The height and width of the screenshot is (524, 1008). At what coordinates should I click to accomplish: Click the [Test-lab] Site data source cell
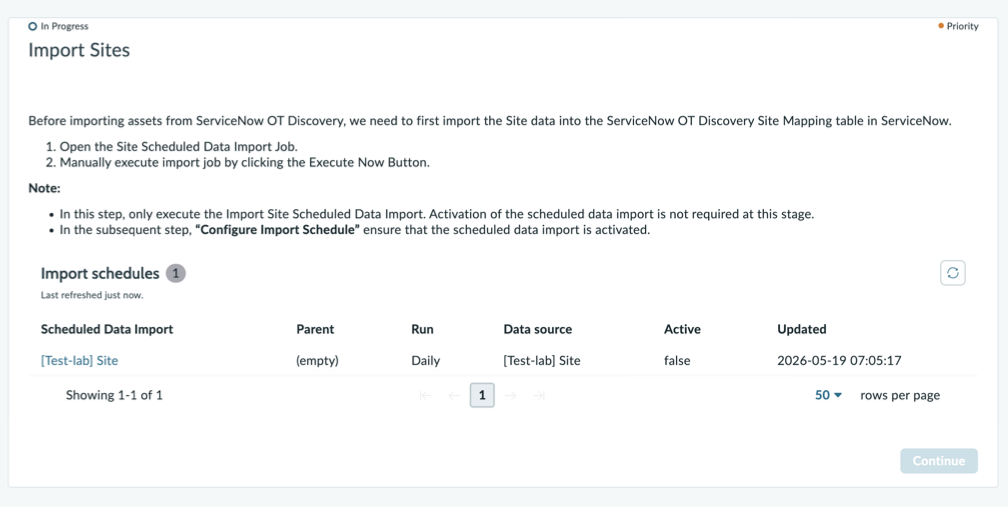(x=542, y=361)
